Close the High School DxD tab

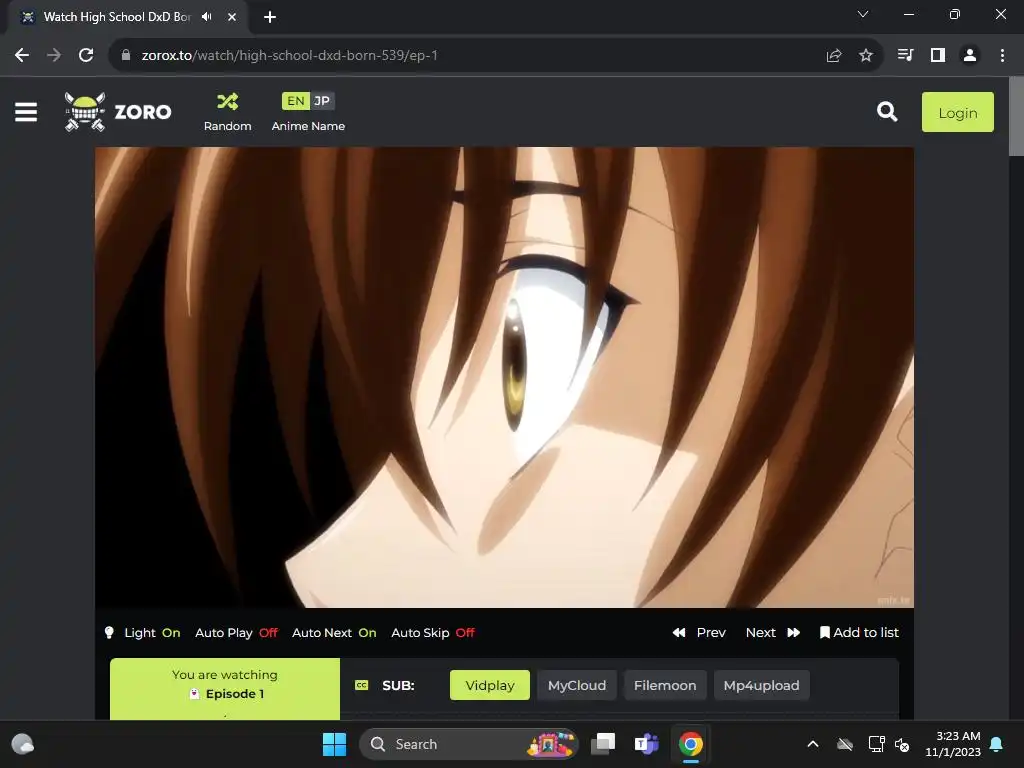click(x=232, y=17)
